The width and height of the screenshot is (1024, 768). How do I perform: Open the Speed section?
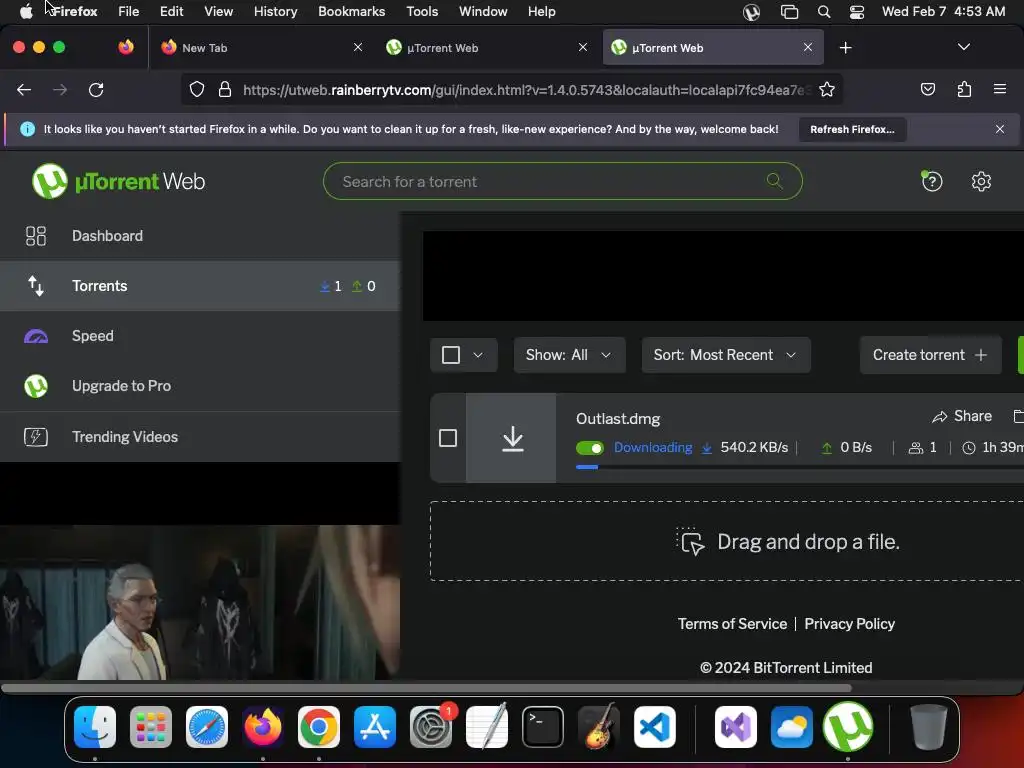point(200,336)
